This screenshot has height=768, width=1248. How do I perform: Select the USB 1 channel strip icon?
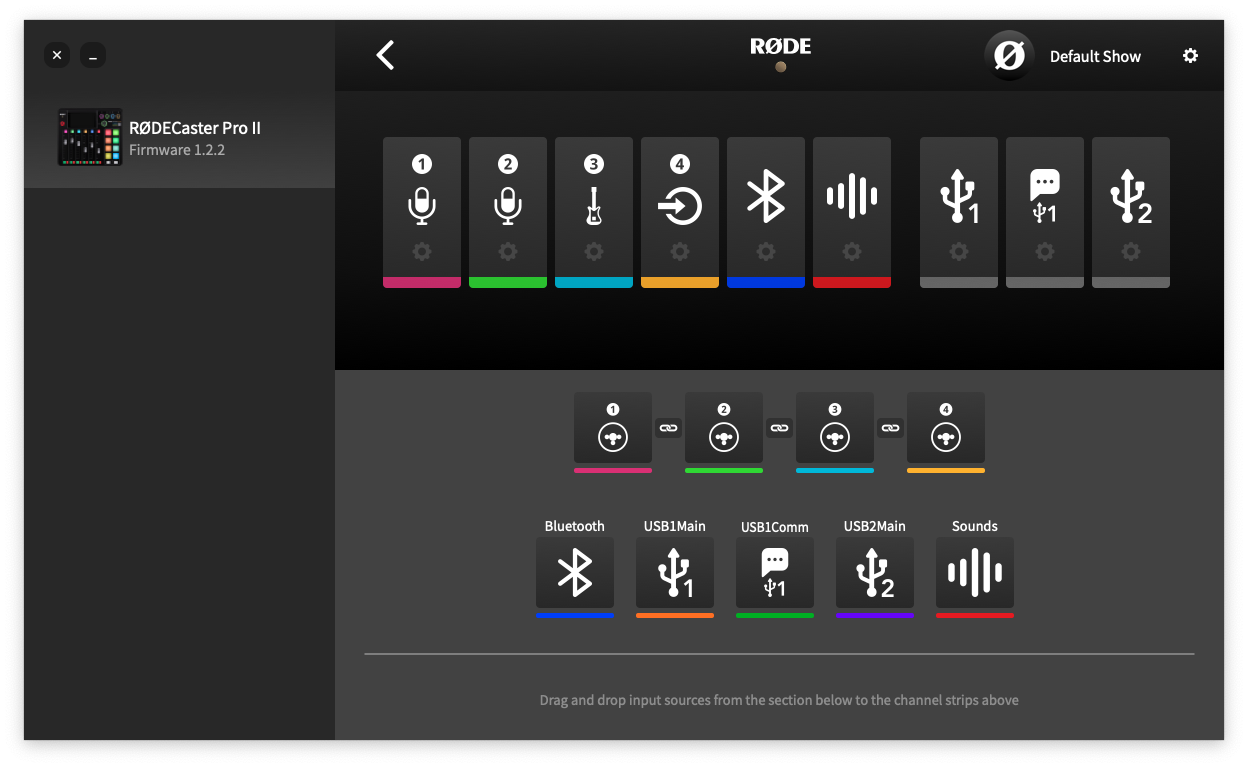pyautogui.click(x=959, y=196)
